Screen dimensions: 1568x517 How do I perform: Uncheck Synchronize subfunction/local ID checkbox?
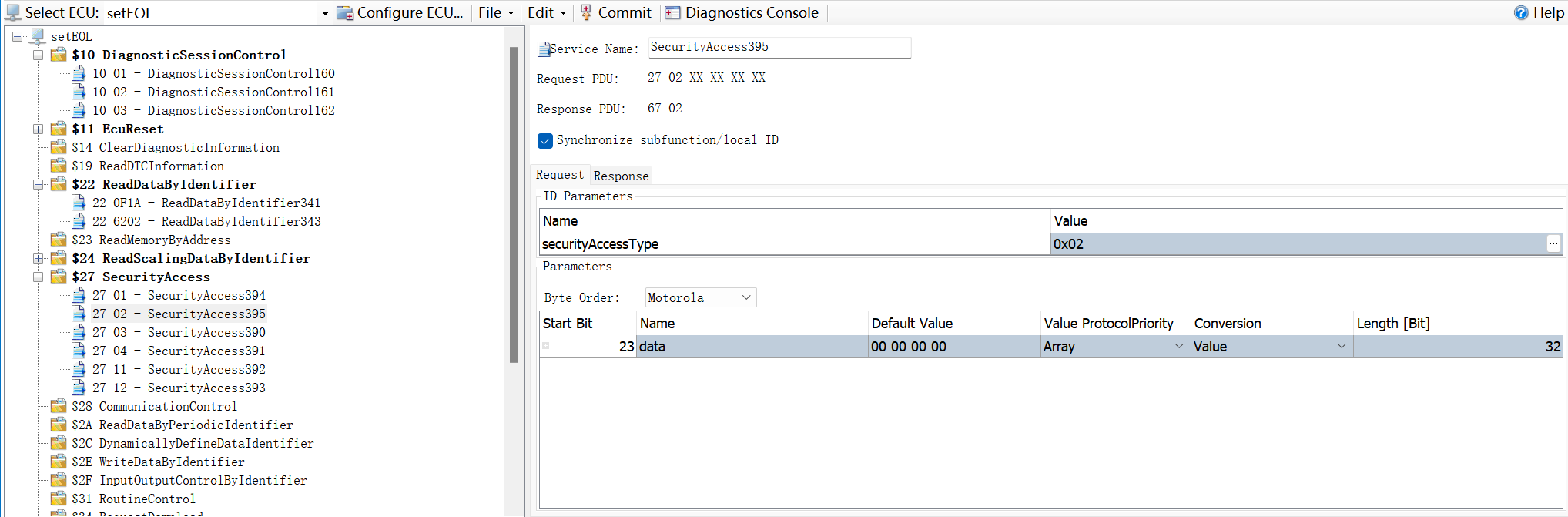point(545,140)
